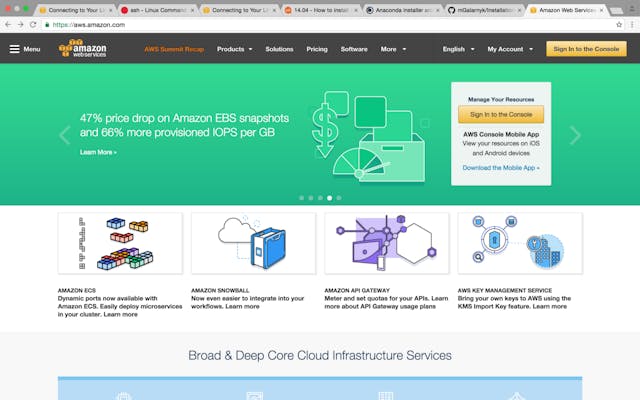Open Software in the navigation bar
Image resolution: width=640 pixels, height=400 pixels.
click(x=354, y=49)
